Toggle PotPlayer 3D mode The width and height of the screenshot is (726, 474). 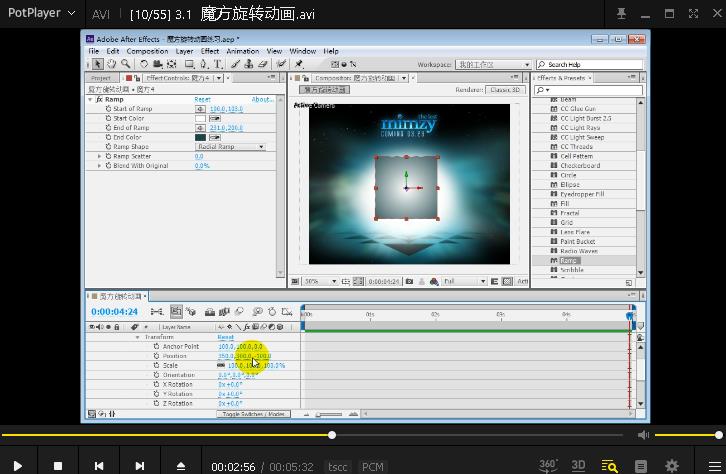pos(578,465)
